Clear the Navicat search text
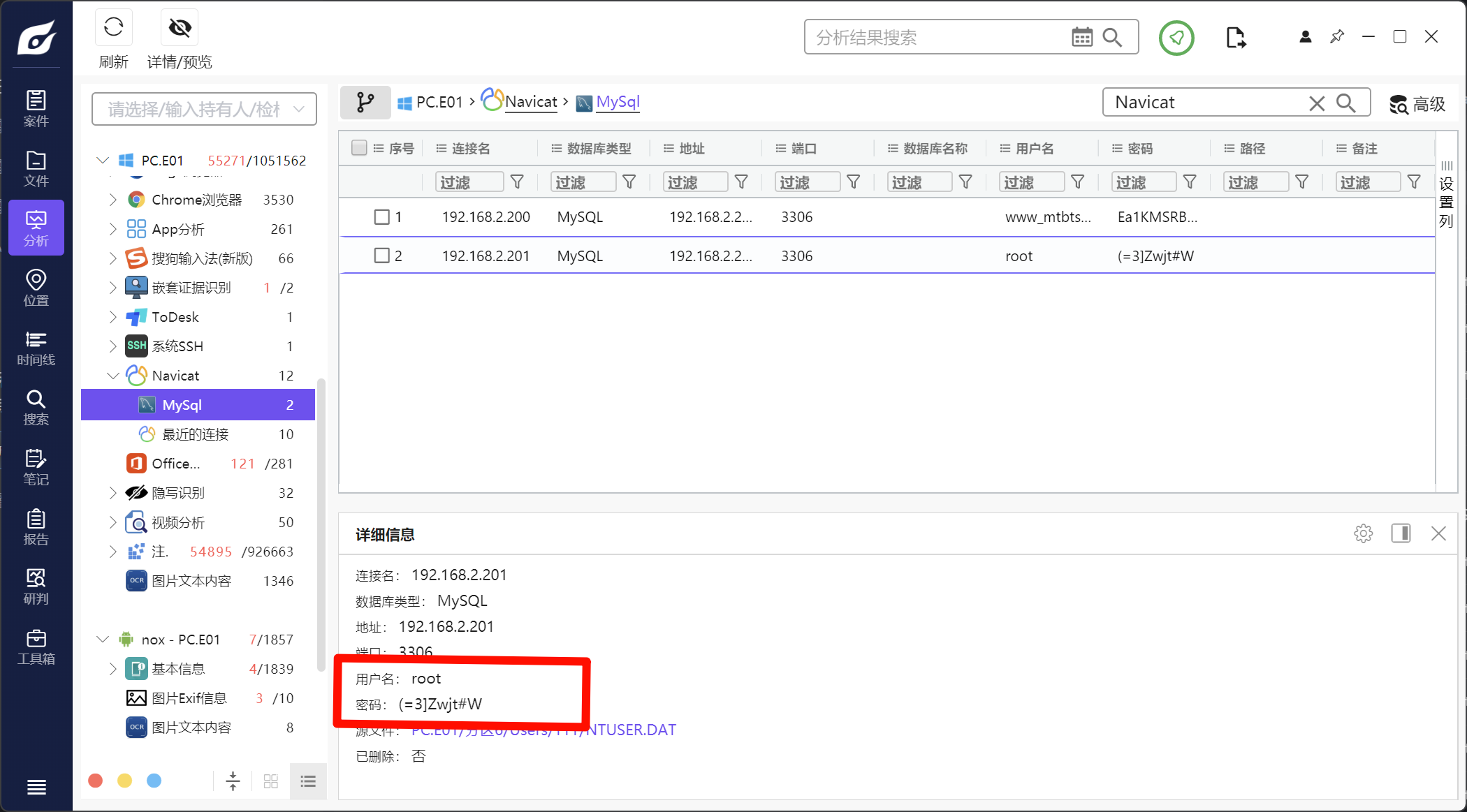Viewport: 1467px width, 812px height. point(1317,103)
